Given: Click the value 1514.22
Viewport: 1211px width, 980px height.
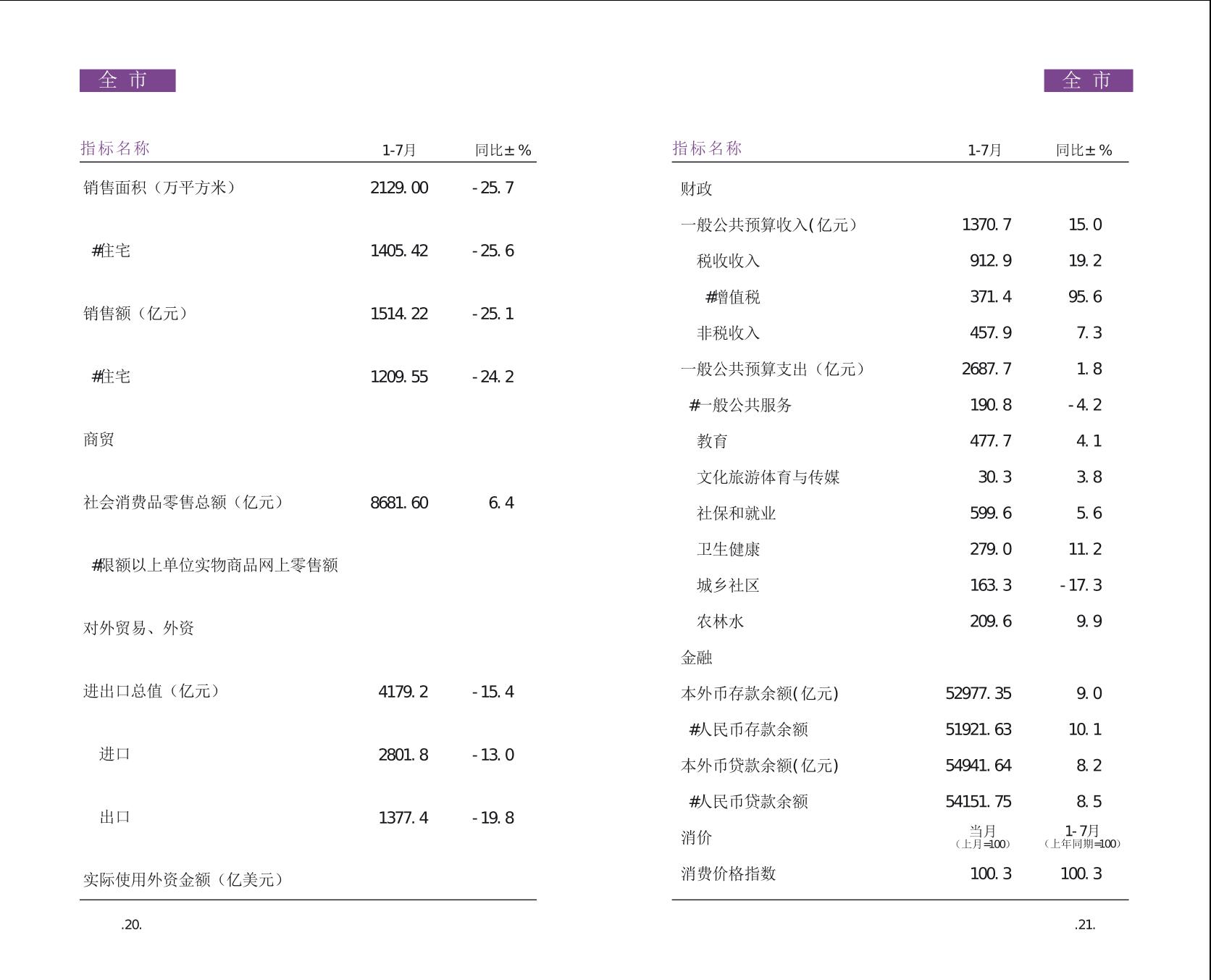Looking at the screenshot, I should click(399, 314).
